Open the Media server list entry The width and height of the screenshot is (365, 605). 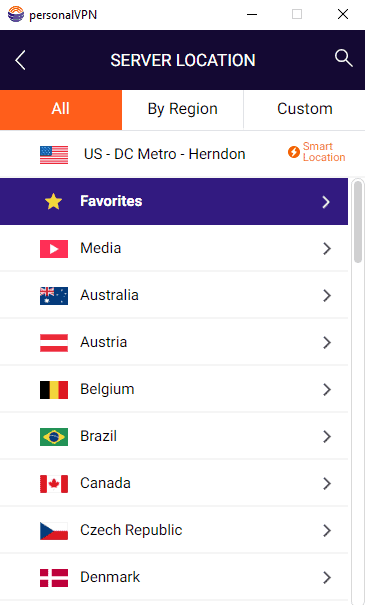tap(174, 248)
